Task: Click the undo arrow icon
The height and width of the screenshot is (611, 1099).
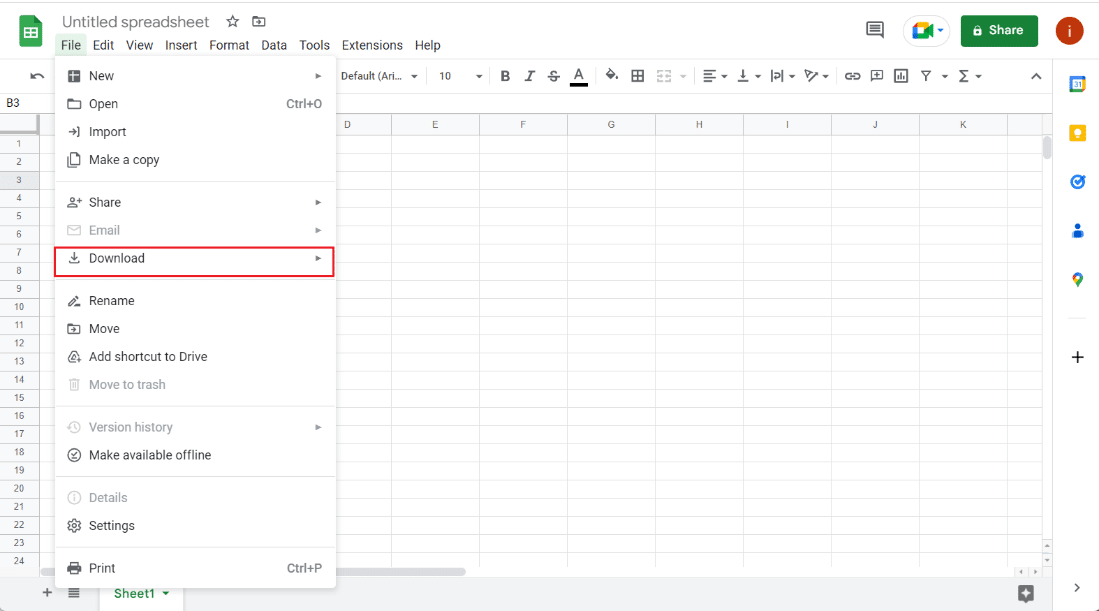Action: point(37,76)
